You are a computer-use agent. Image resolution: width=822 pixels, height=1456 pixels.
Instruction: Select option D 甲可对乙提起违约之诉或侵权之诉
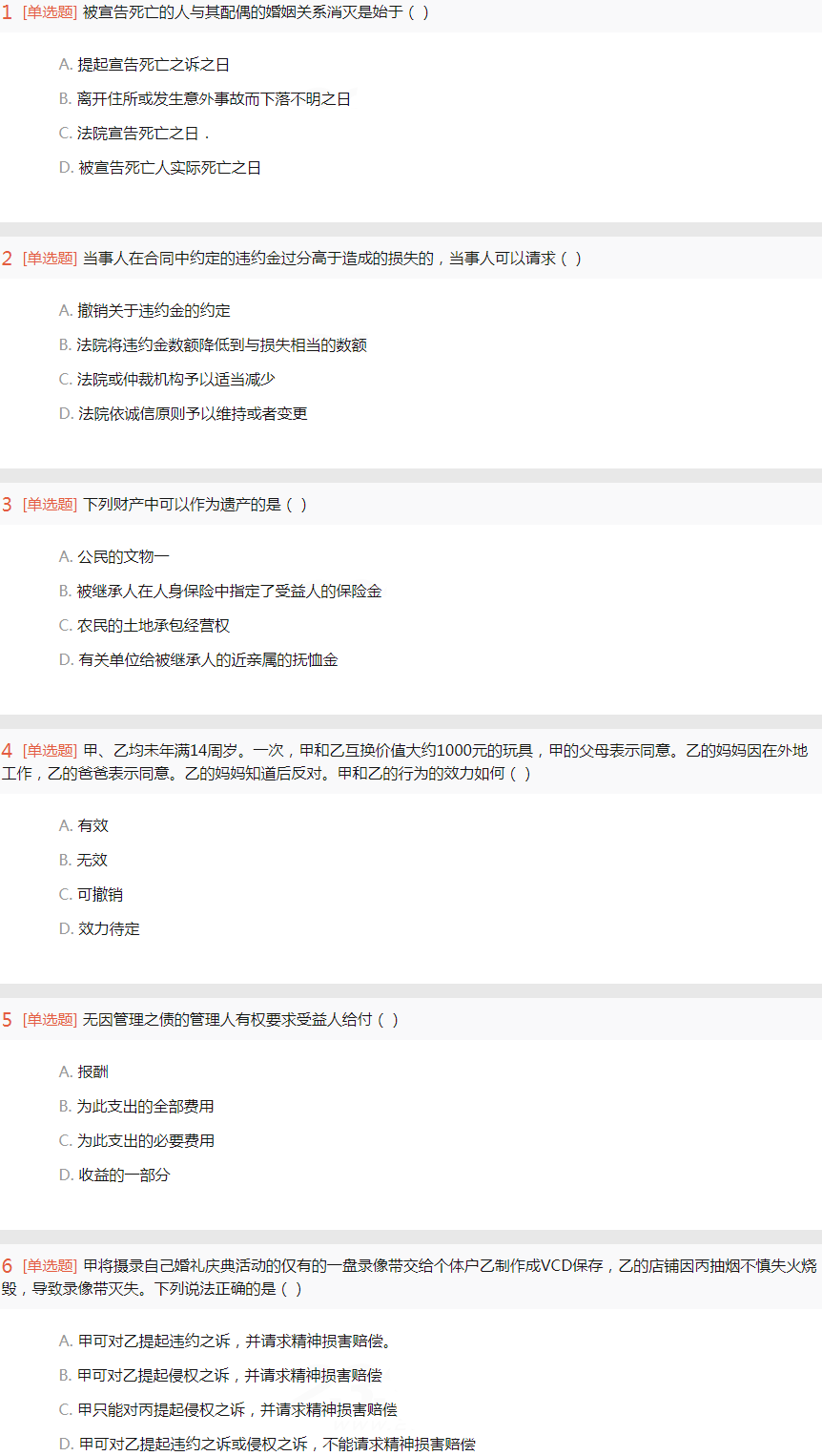pos(267,1445)
